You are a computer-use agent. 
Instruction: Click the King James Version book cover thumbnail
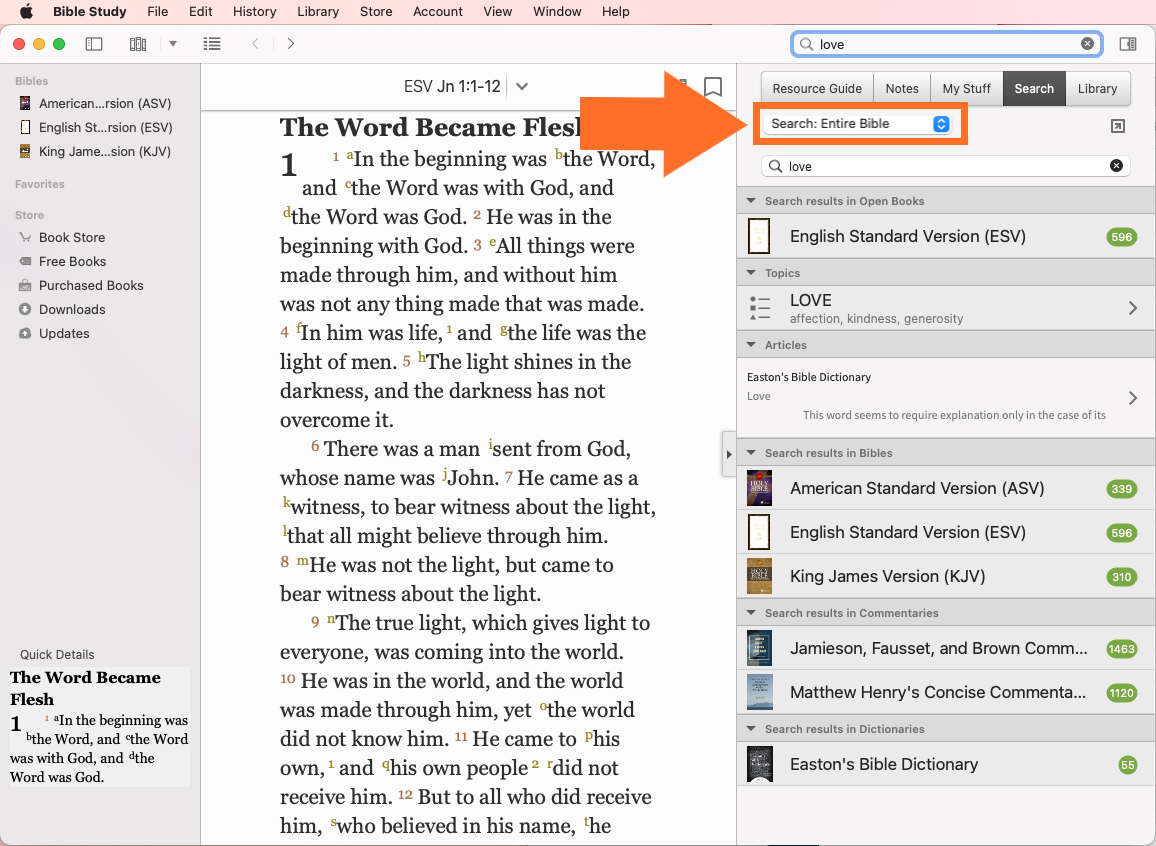759,576
